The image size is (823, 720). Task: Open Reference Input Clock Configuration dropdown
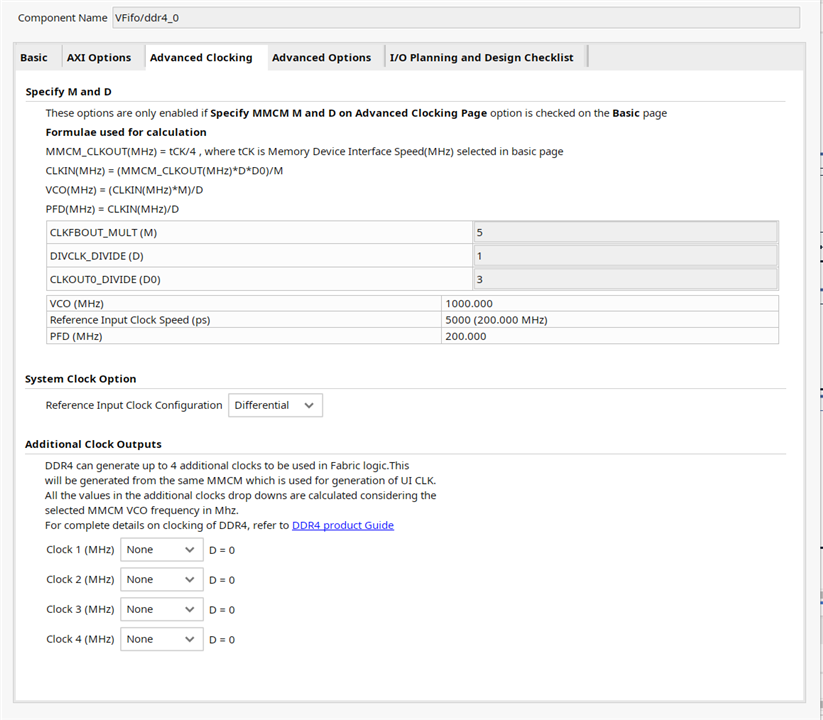pyautogui.click(x=276, y=405)
